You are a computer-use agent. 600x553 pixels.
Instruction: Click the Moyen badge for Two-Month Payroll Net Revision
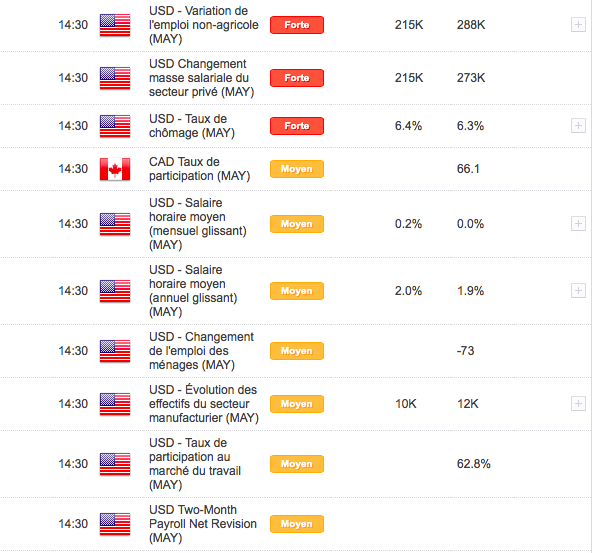pyautogui.click(x=297, y=524)
